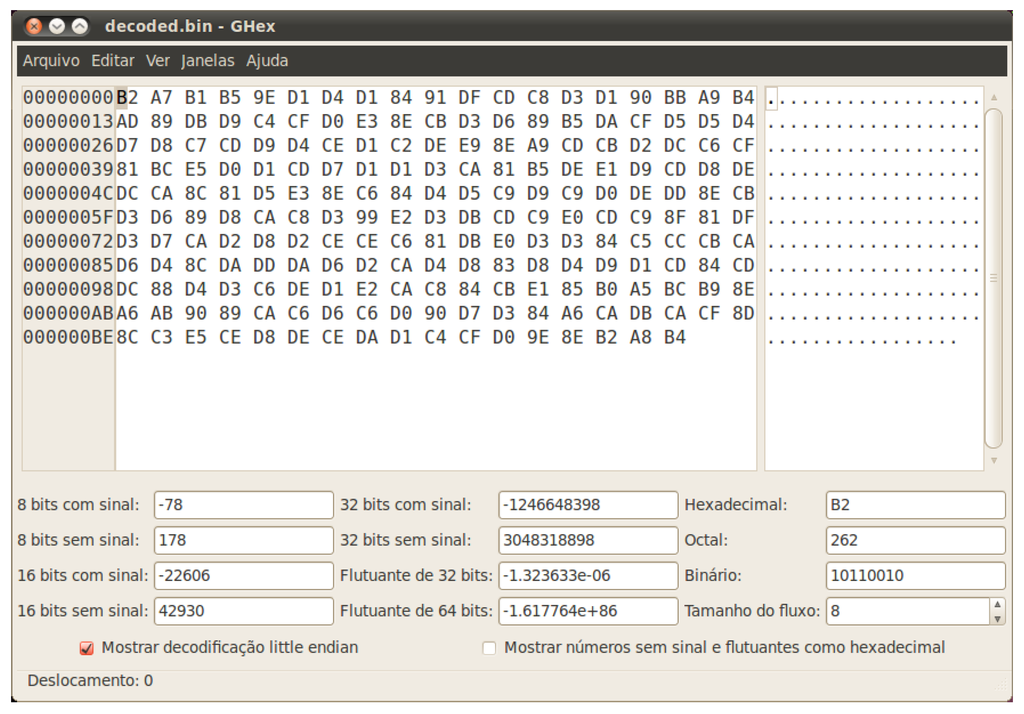Maximize the GHex window

pyautogui.click(x=80, y=26)
